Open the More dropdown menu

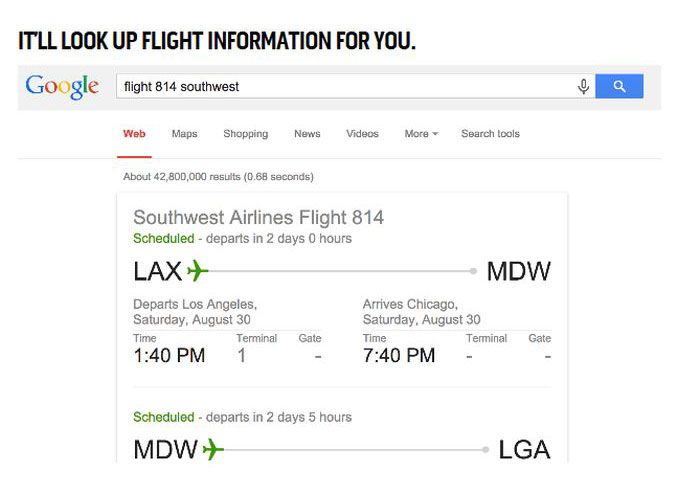(421, 134)
